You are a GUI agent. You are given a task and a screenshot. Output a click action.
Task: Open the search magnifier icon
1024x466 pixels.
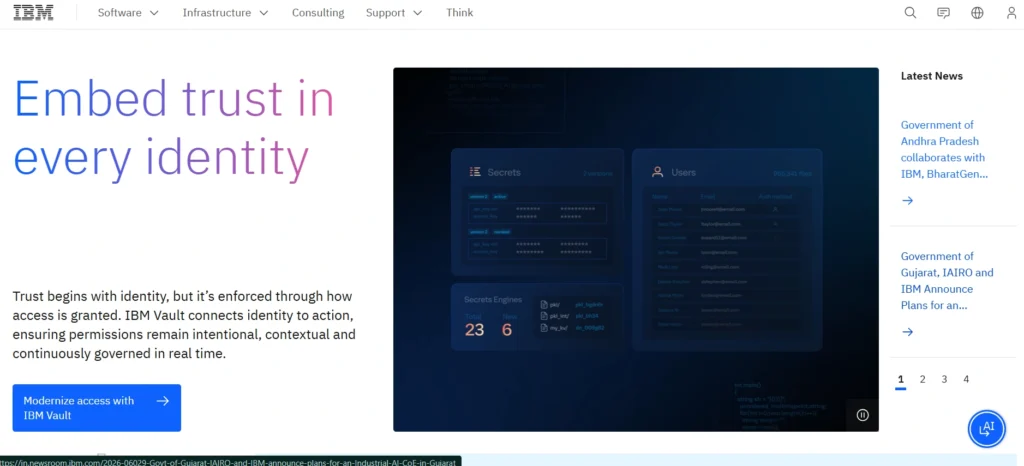click(910, 13)
